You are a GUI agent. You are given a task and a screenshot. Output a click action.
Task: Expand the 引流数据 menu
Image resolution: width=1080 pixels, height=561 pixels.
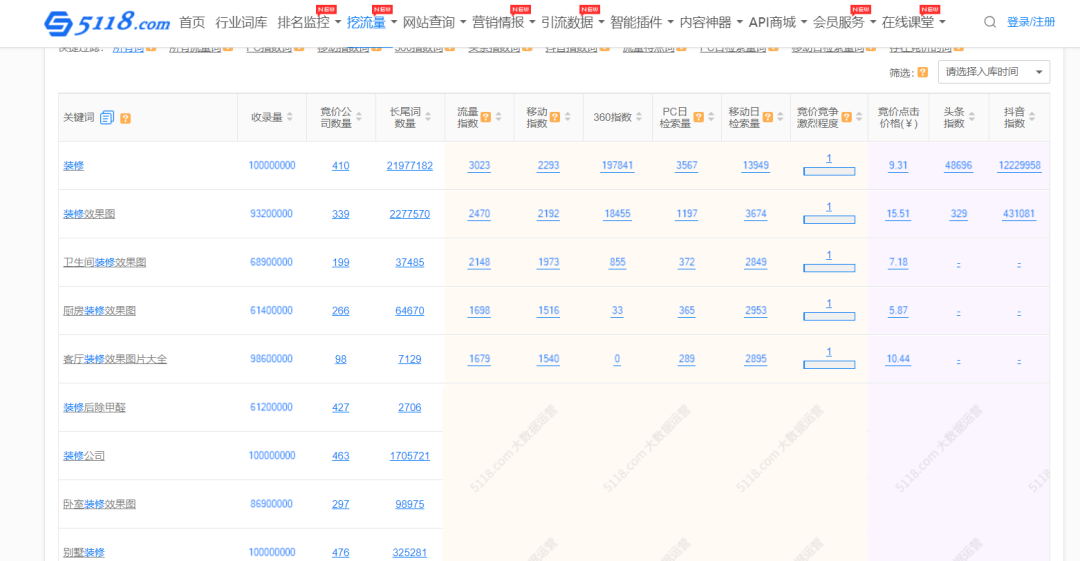click(572, 22)
